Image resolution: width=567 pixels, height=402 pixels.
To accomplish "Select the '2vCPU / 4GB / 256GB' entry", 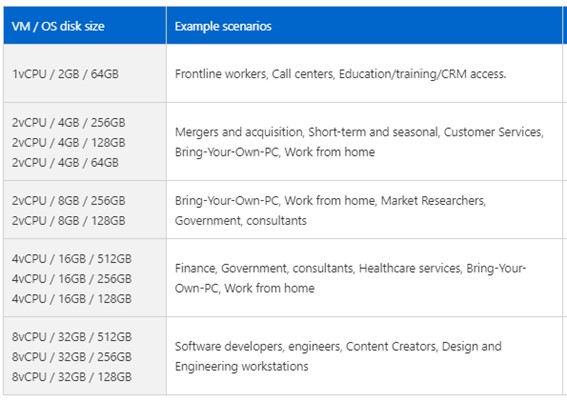I will point(68,123).
